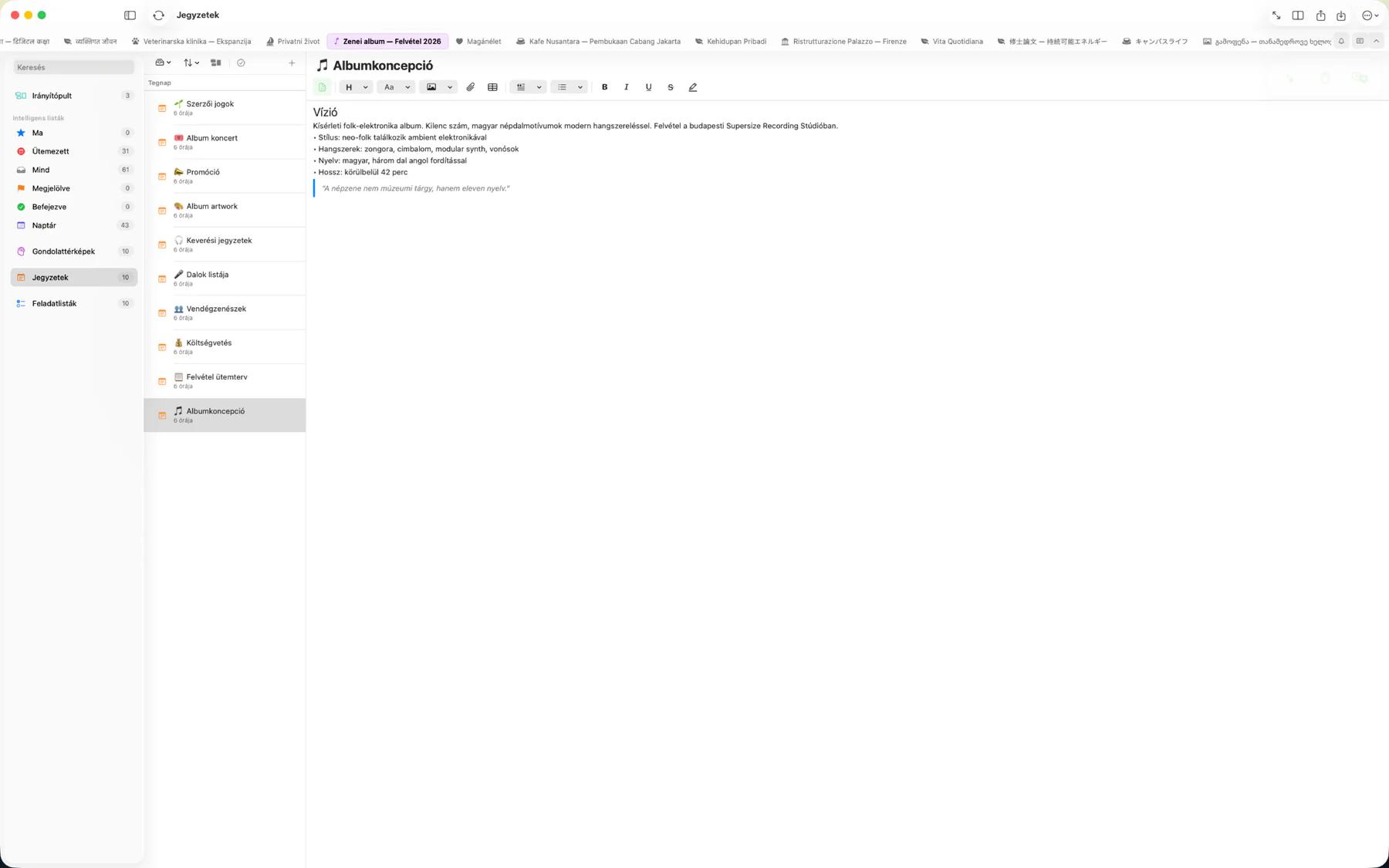Open split view icon in top bar
1389x868 pixels.
click(1298, 15)
